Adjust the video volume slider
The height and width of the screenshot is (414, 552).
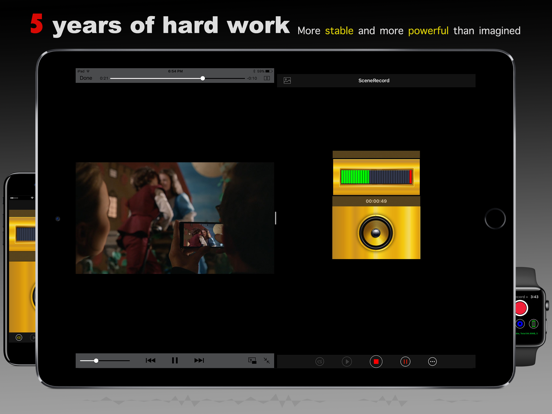click(105, 360)
